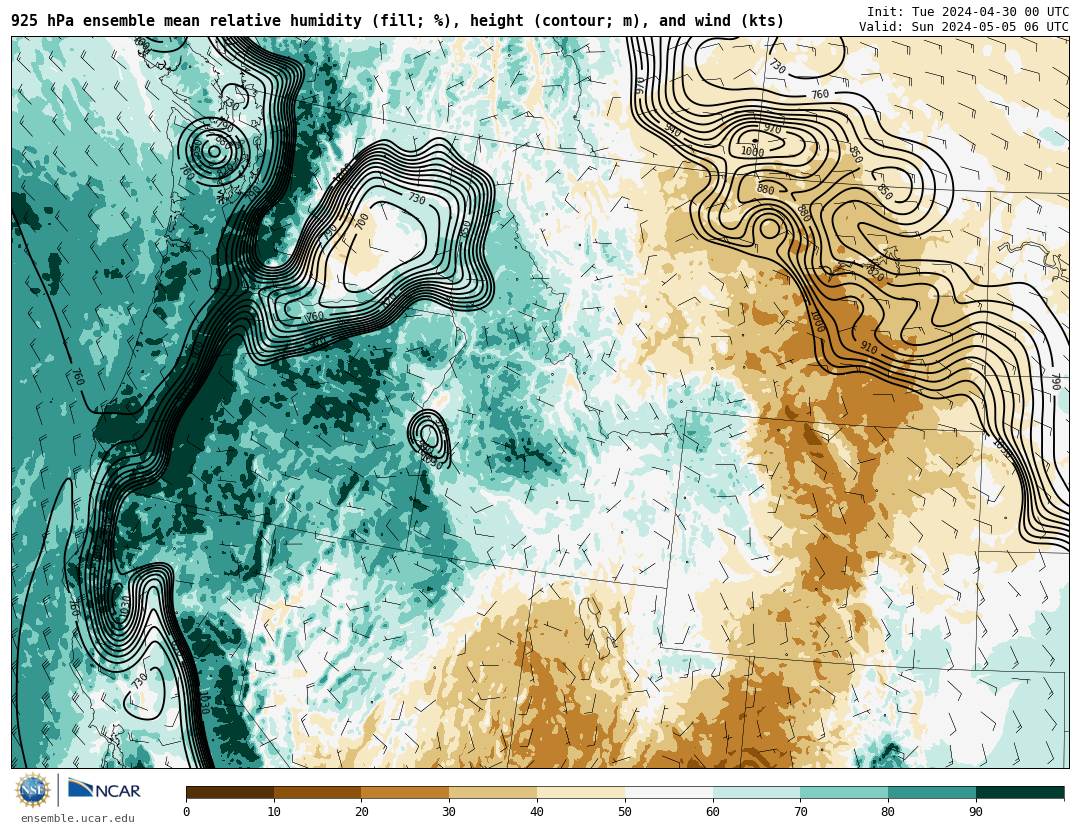Viewport: 1080px width, 831px height.
Task: Click colorbar tick label '40'
Action: [x=537, y=812]
